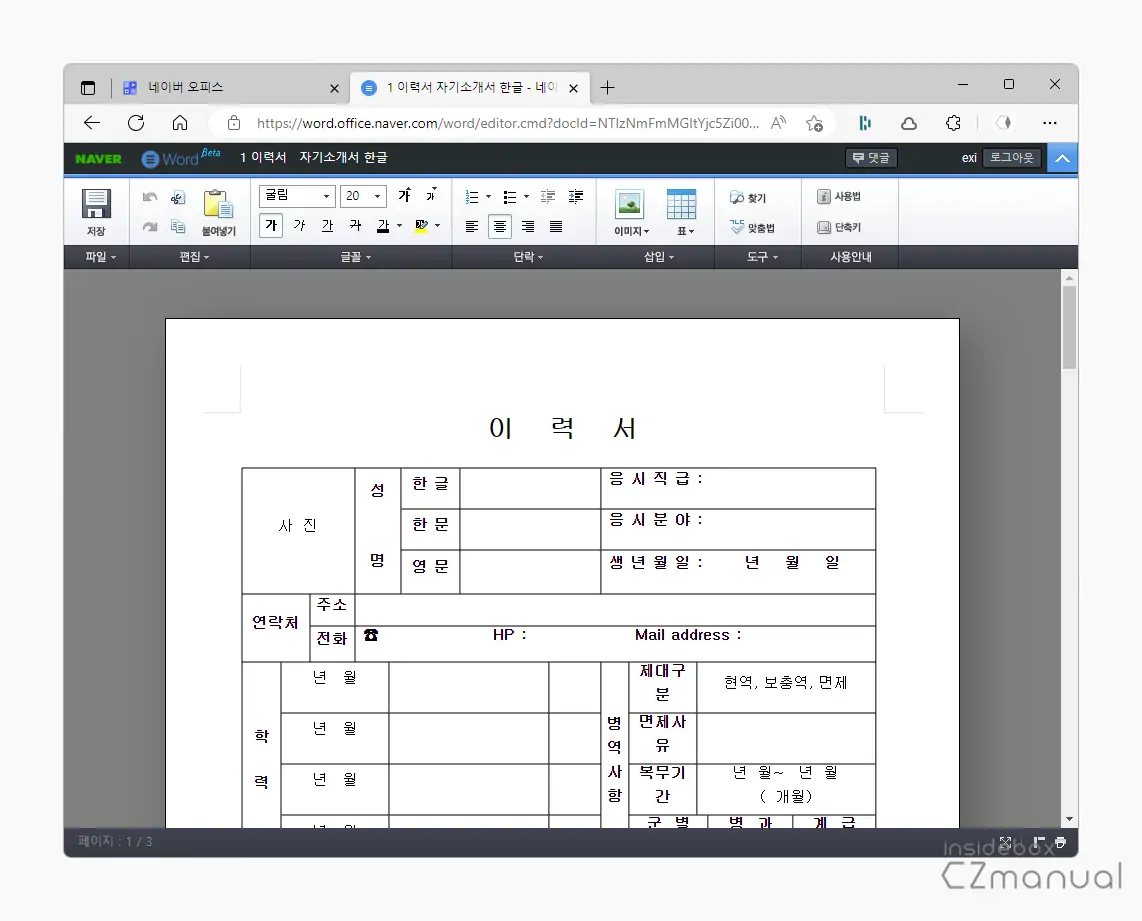The height and width of the screenshot is (921, 1142).
Task: Click vertical scrollbar thumb
Action: pos(1068,328)
